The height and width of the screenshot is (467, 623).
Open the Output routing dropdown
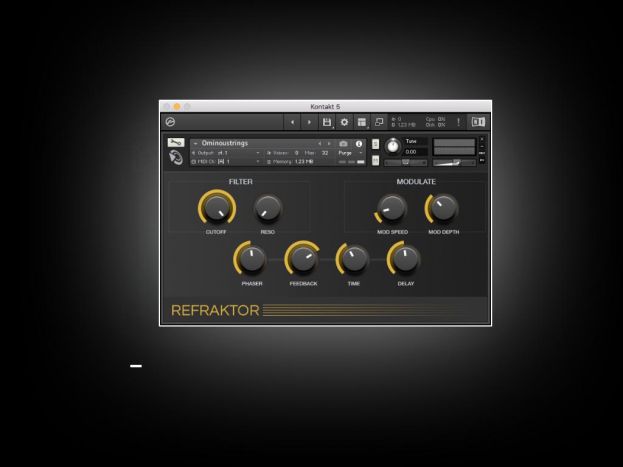[226, 153]
